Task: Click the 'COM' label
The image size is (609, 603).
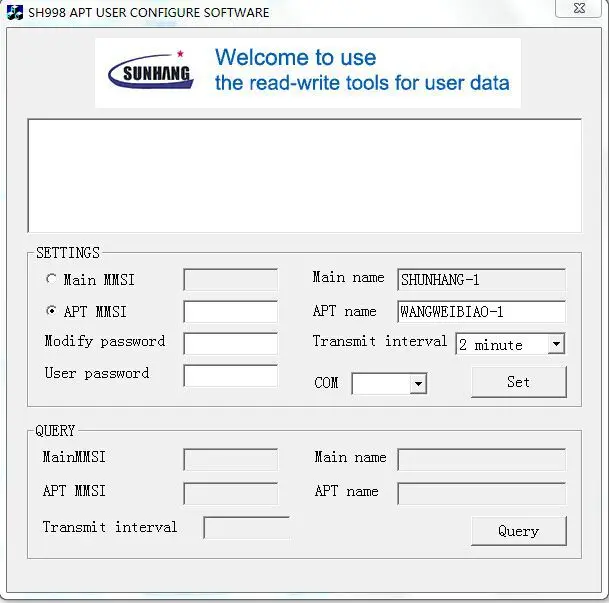Action: tap(326, 383)
